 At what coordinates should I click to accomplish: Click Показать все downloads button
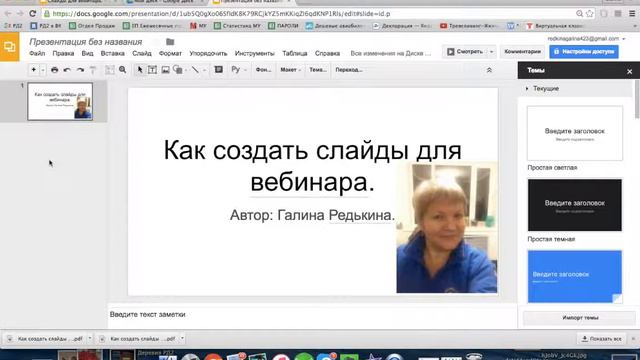pyautogui.click(x=602, y=339)
